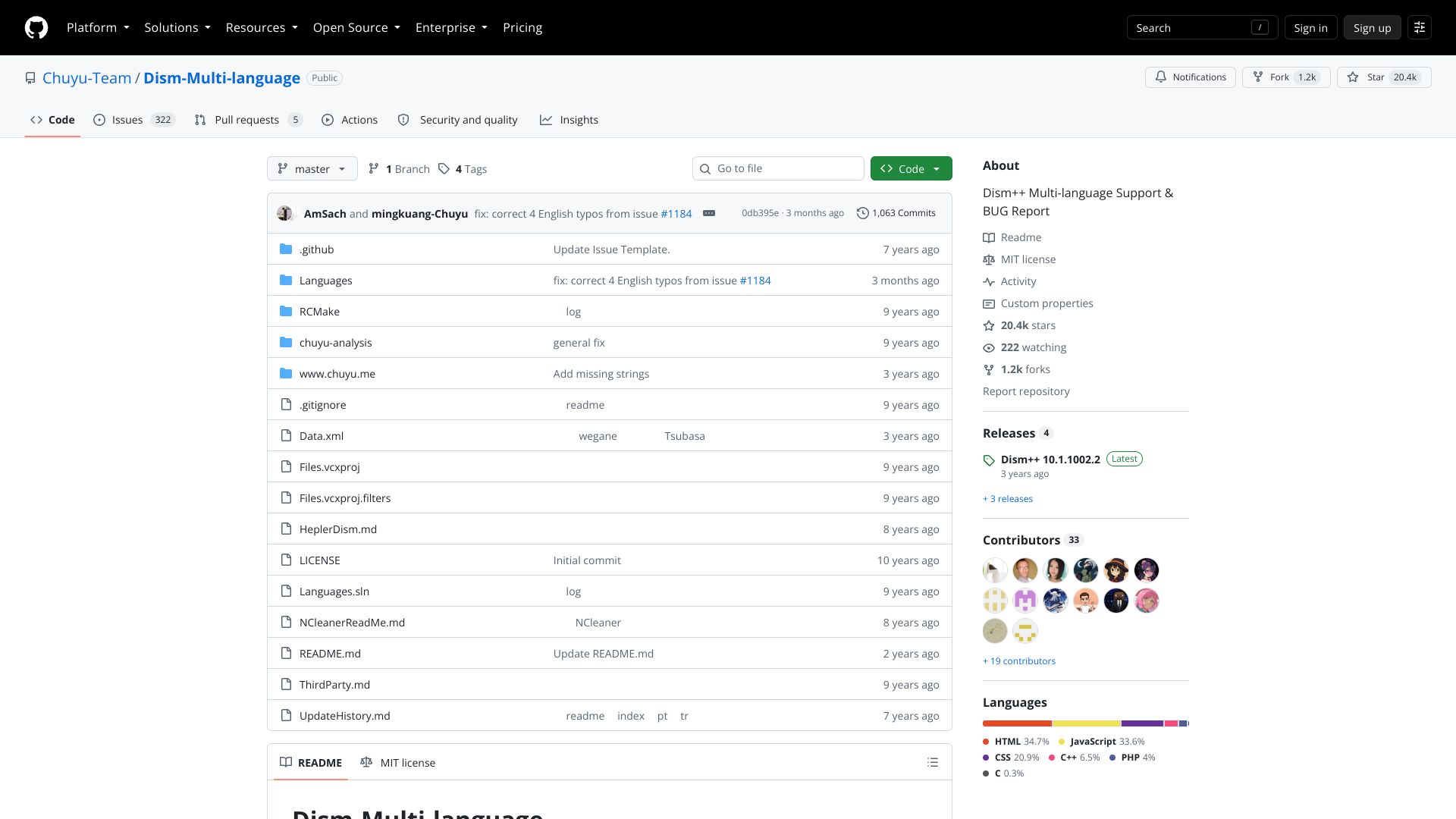Open the Report repository link
Screen dimensions: 1456x819
click(1026, 391)
